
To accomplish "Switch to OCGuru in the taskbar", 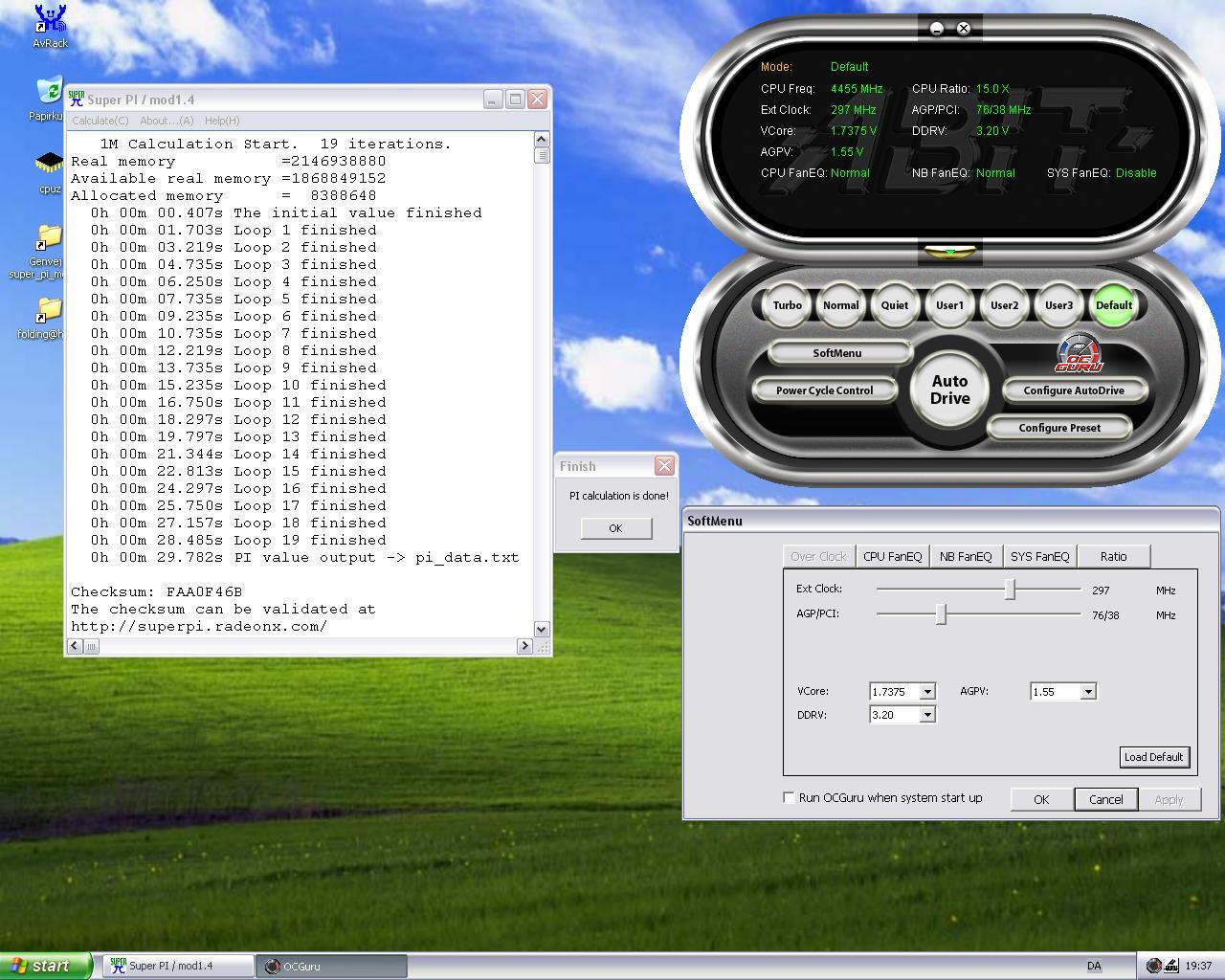I will pyautogui.click(x=331, y=966).
